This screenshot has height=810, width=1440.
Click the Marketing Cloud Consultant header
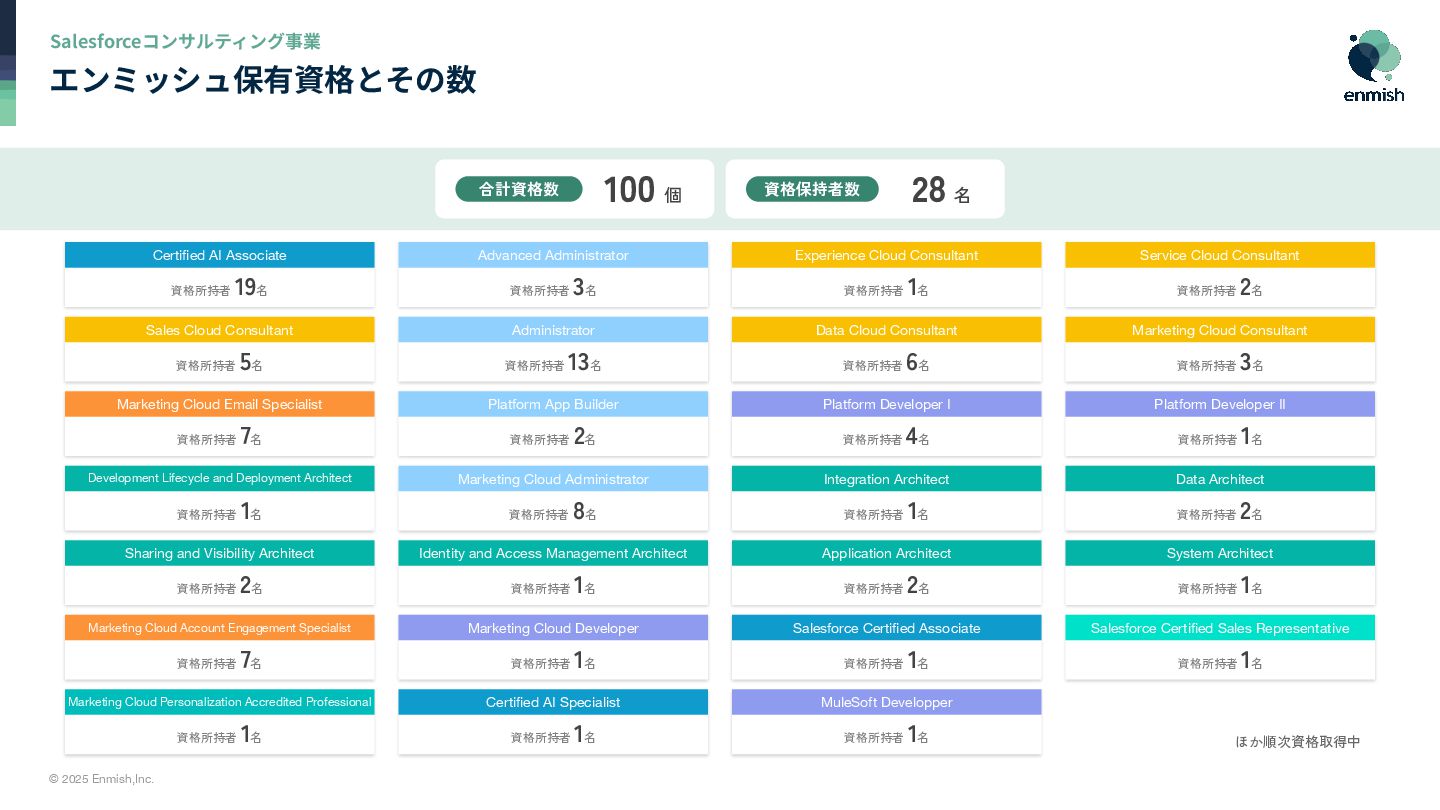[1220, 330]
